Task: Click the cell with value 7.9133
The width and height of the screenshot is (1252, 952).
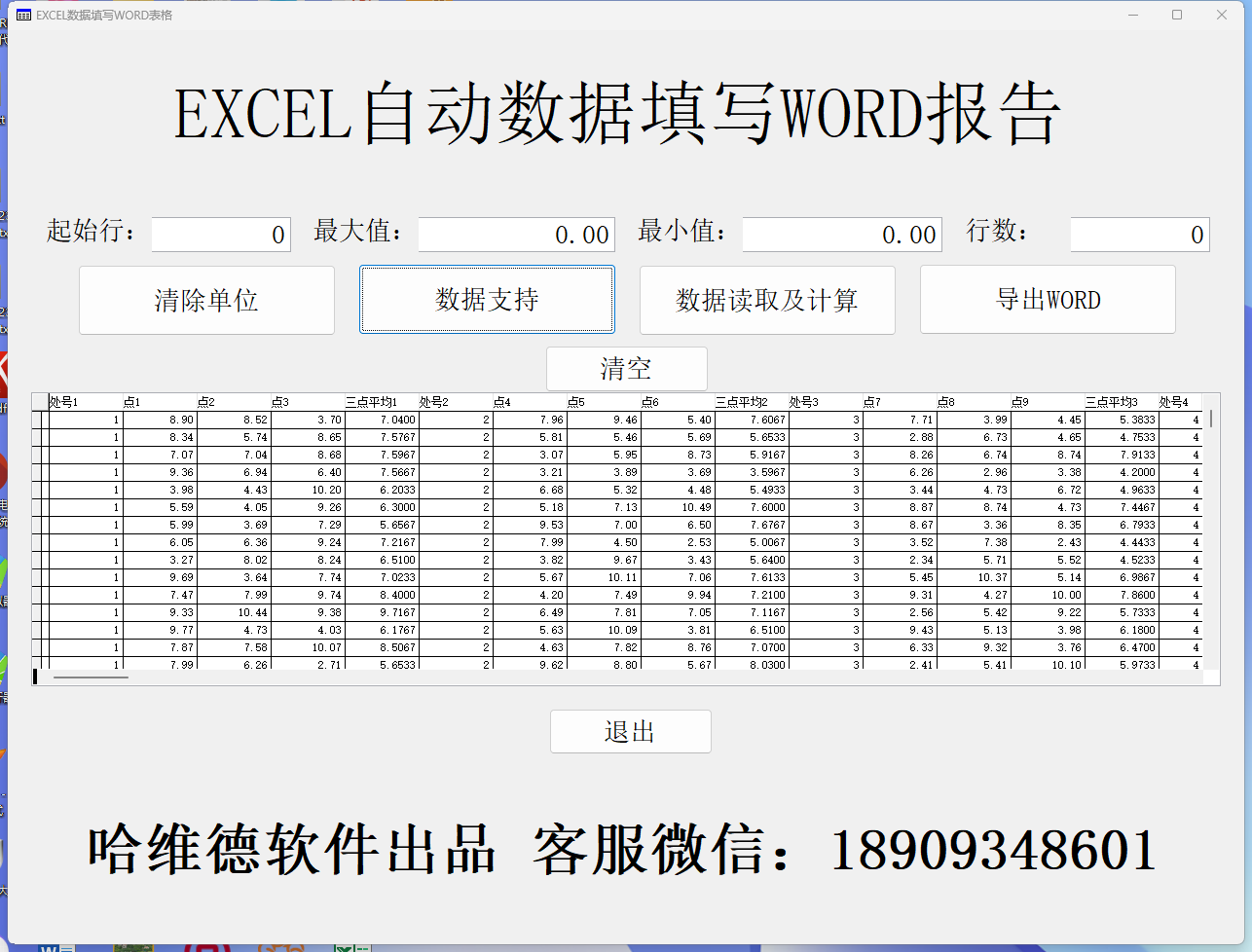Action: [x=1122, y=455]
